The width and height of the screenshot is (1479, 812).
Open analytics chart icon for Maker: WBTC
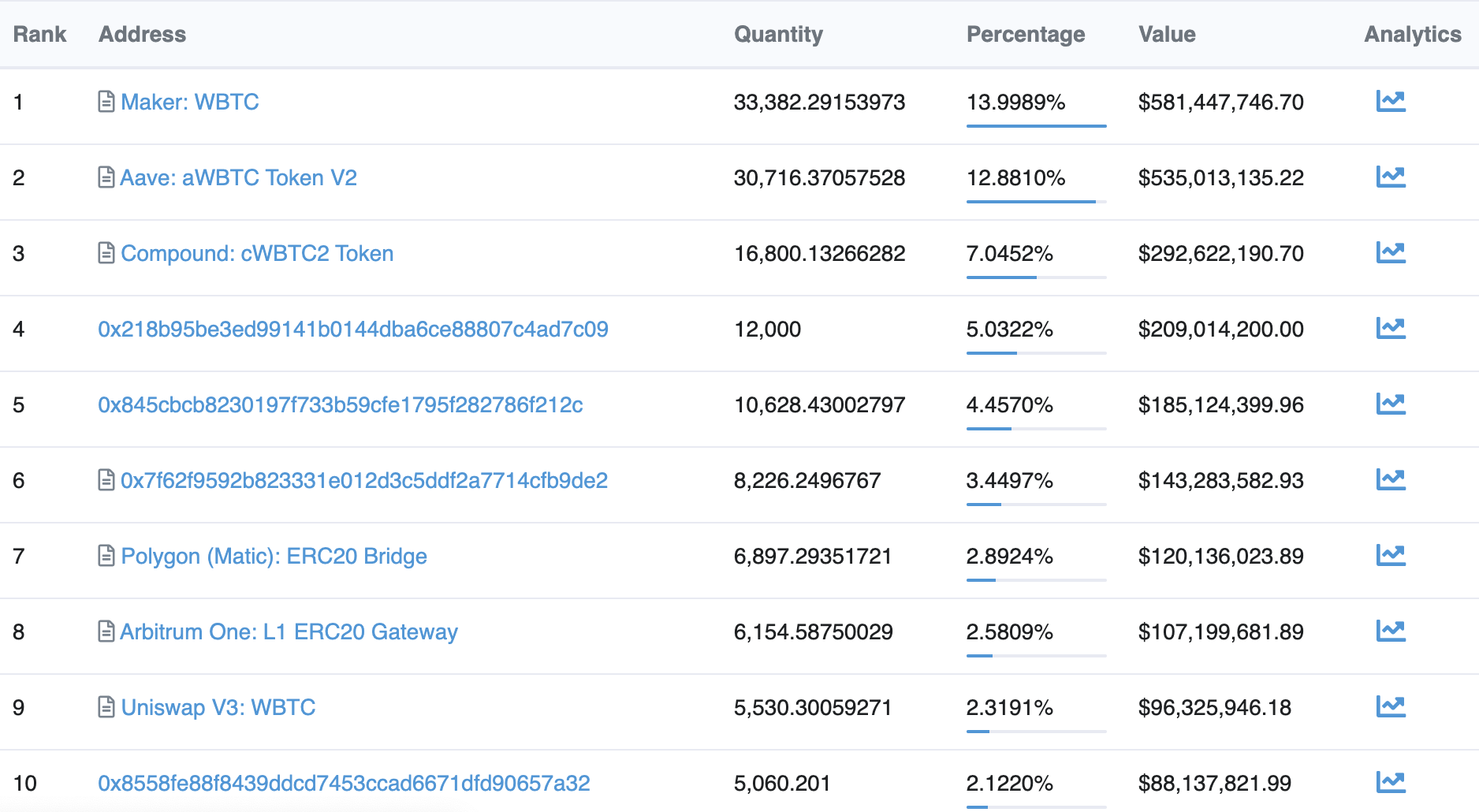click(1391, 101)
